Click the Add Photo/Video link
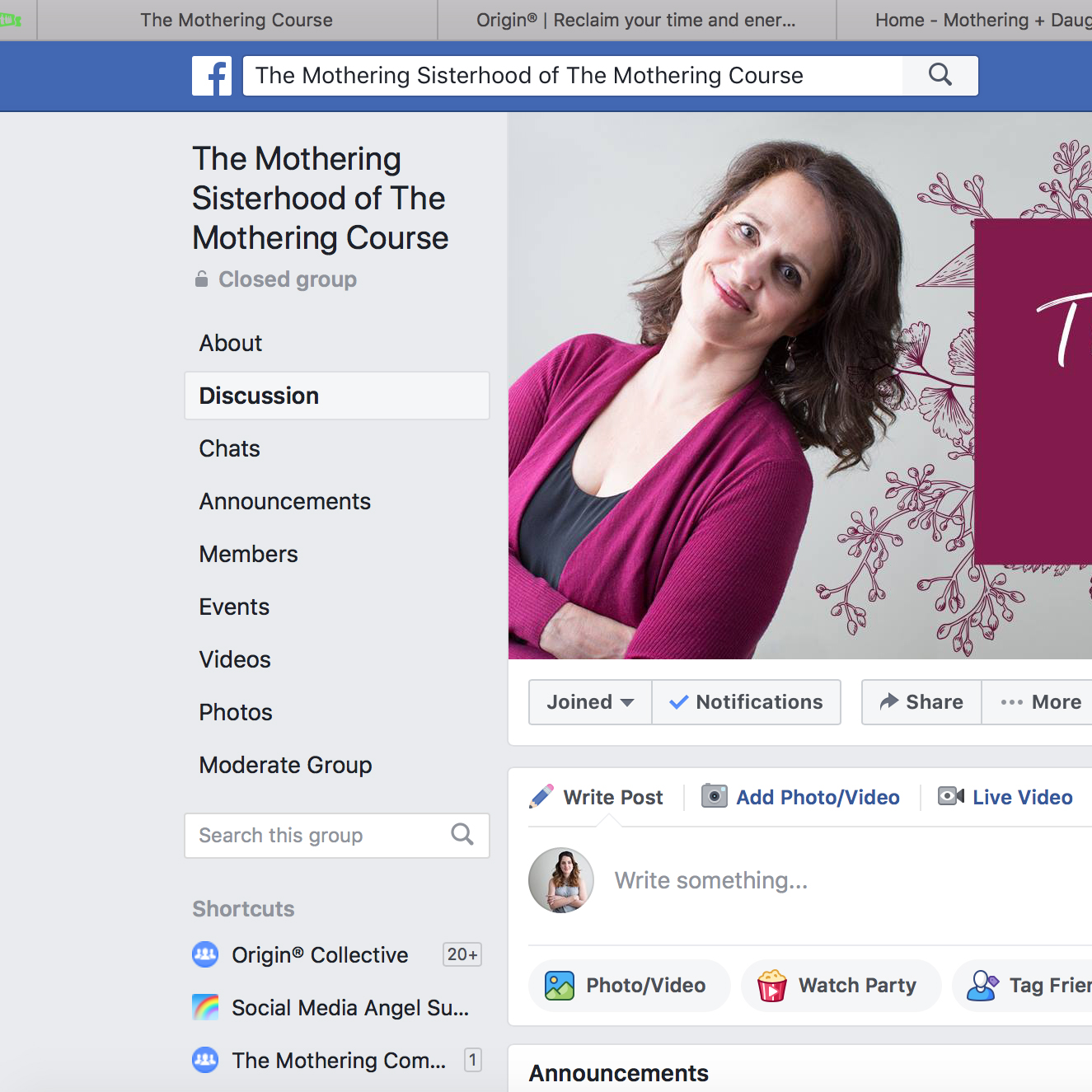The width and height of the screenshot is (1092, 1092). click(x=818, y=797)
